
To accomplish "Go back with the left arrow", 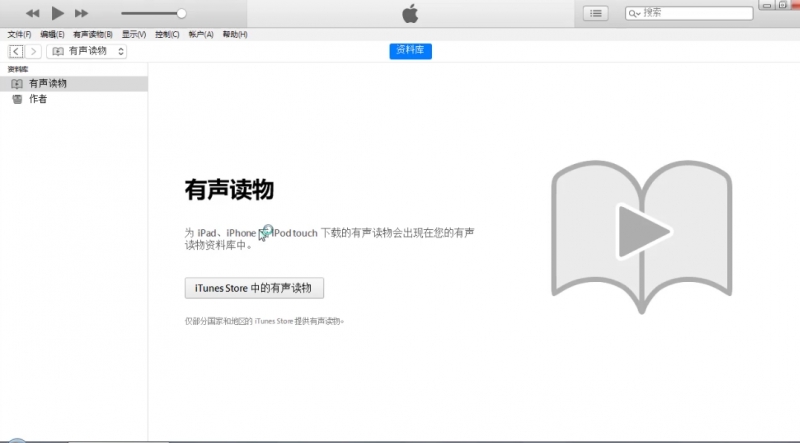I will [x=16, y=51].
